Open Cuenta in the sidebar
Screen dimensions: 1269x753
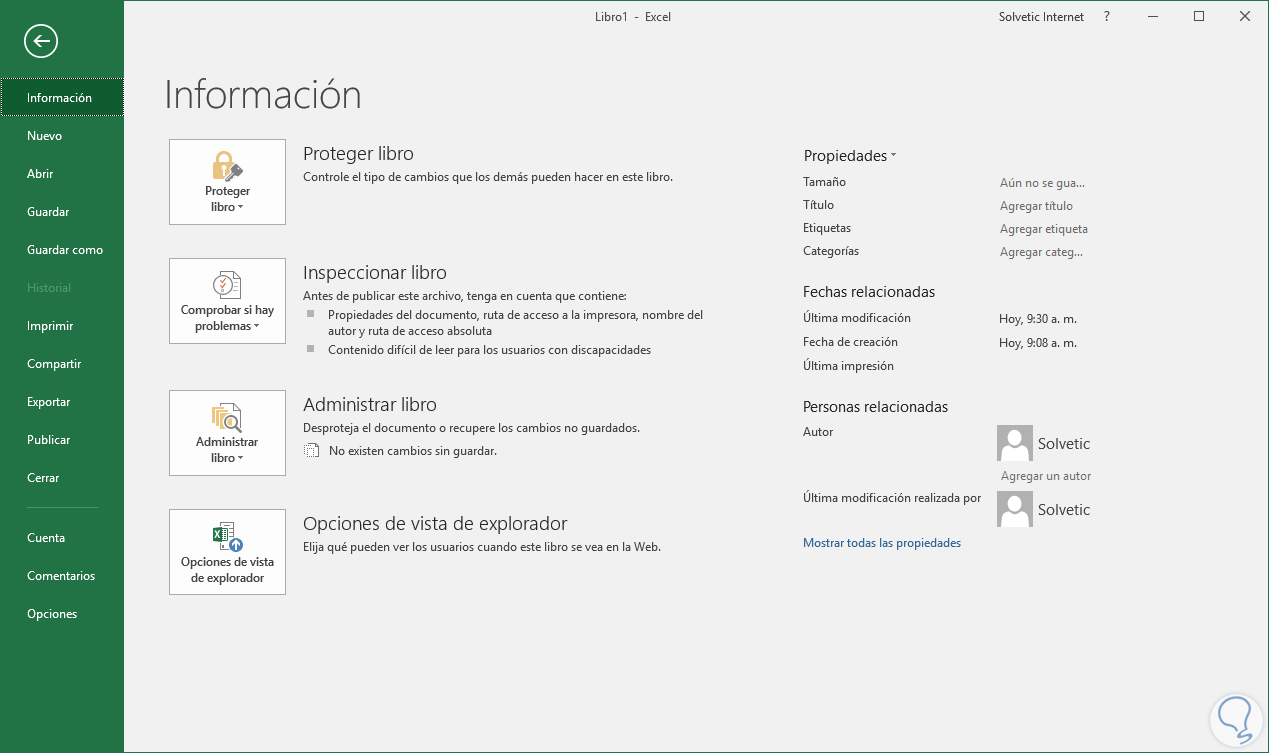point(62,538)
